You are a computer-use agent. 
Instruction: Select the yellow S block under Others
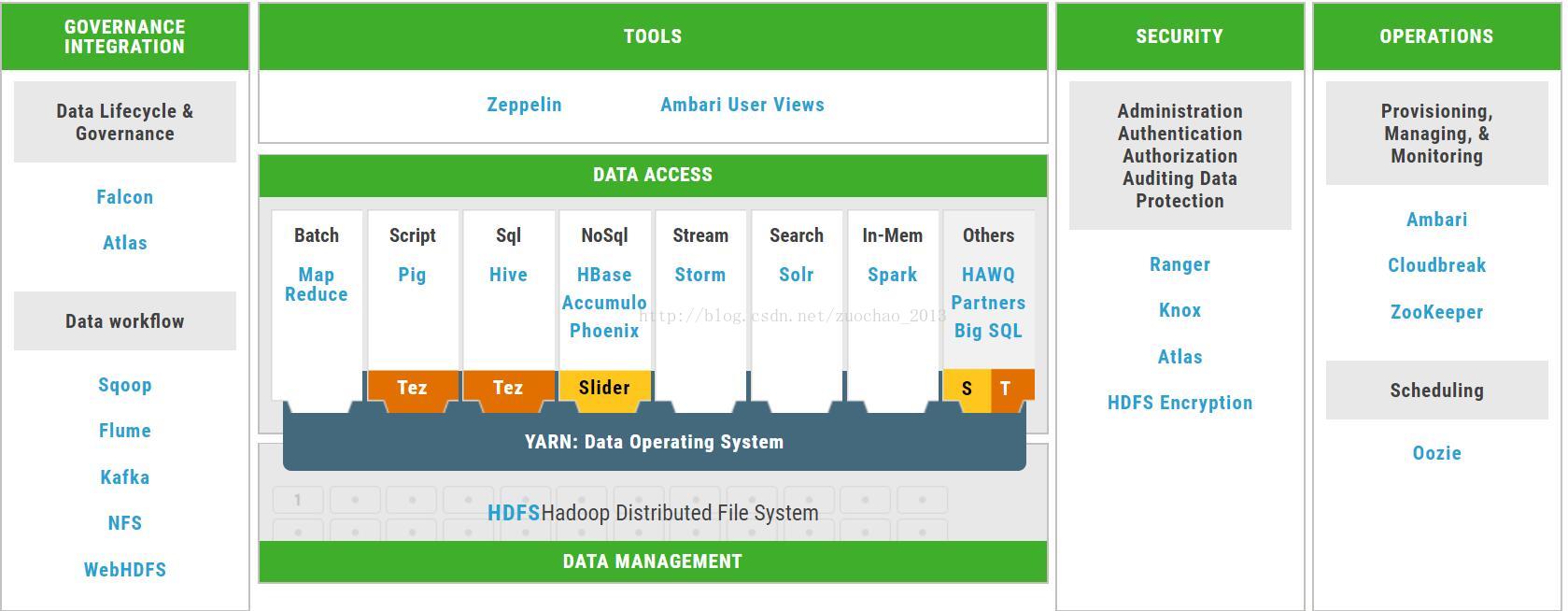[967, 389]
